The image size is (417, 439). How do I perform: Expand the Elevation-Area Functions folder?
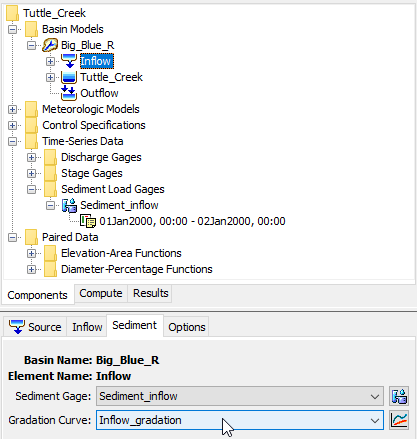[31, 253]
